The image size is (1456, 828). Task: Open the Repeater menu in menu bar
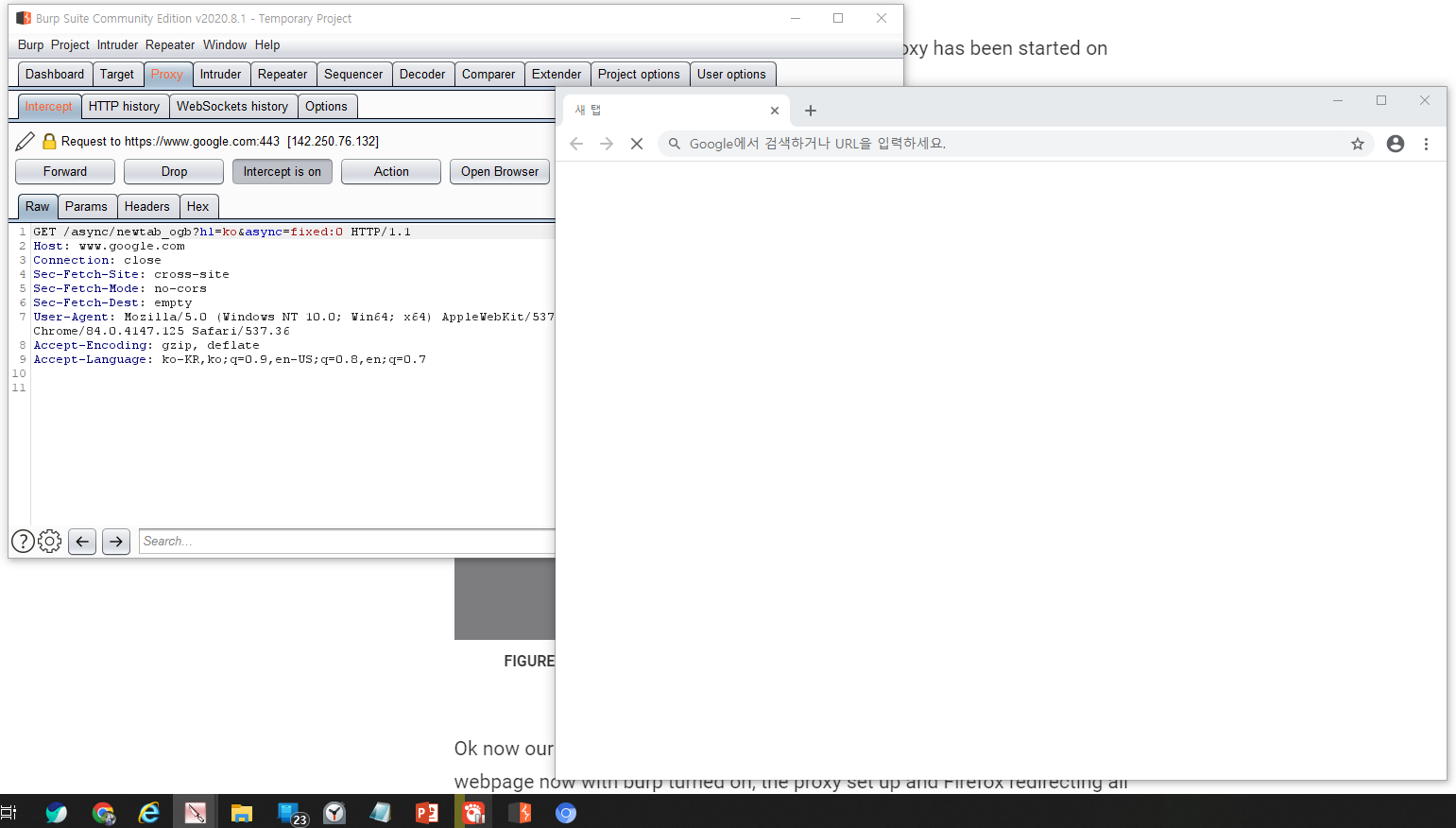click(x=170, y=44)
